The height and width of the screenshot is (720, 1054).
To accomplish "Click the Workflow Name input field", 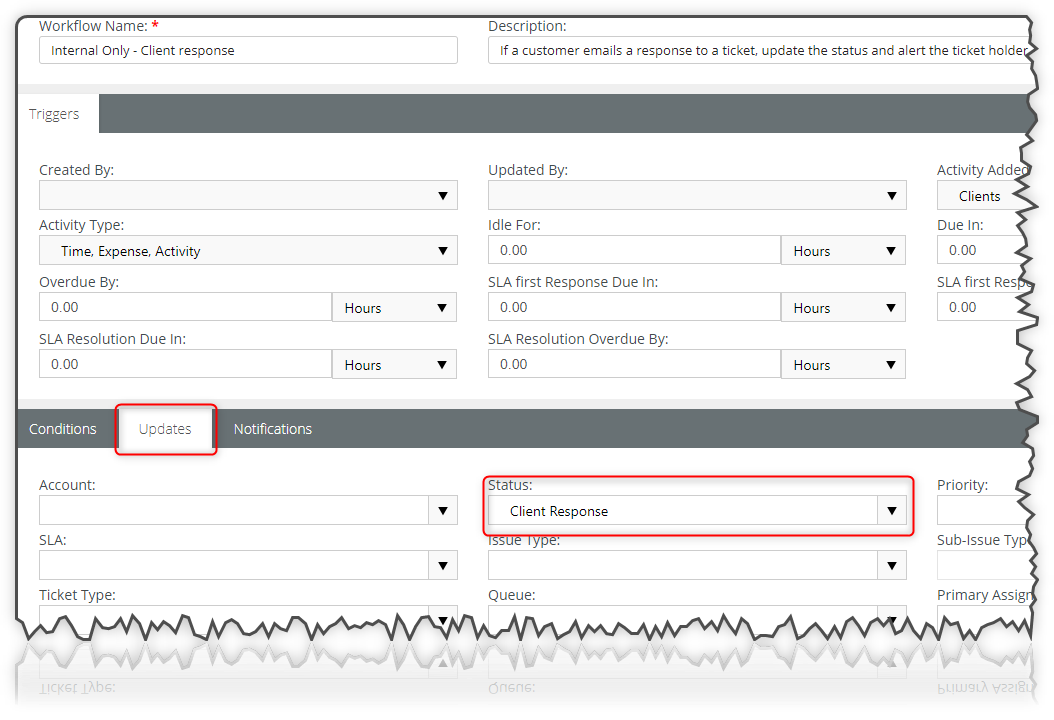I will [x=248, y=50].
